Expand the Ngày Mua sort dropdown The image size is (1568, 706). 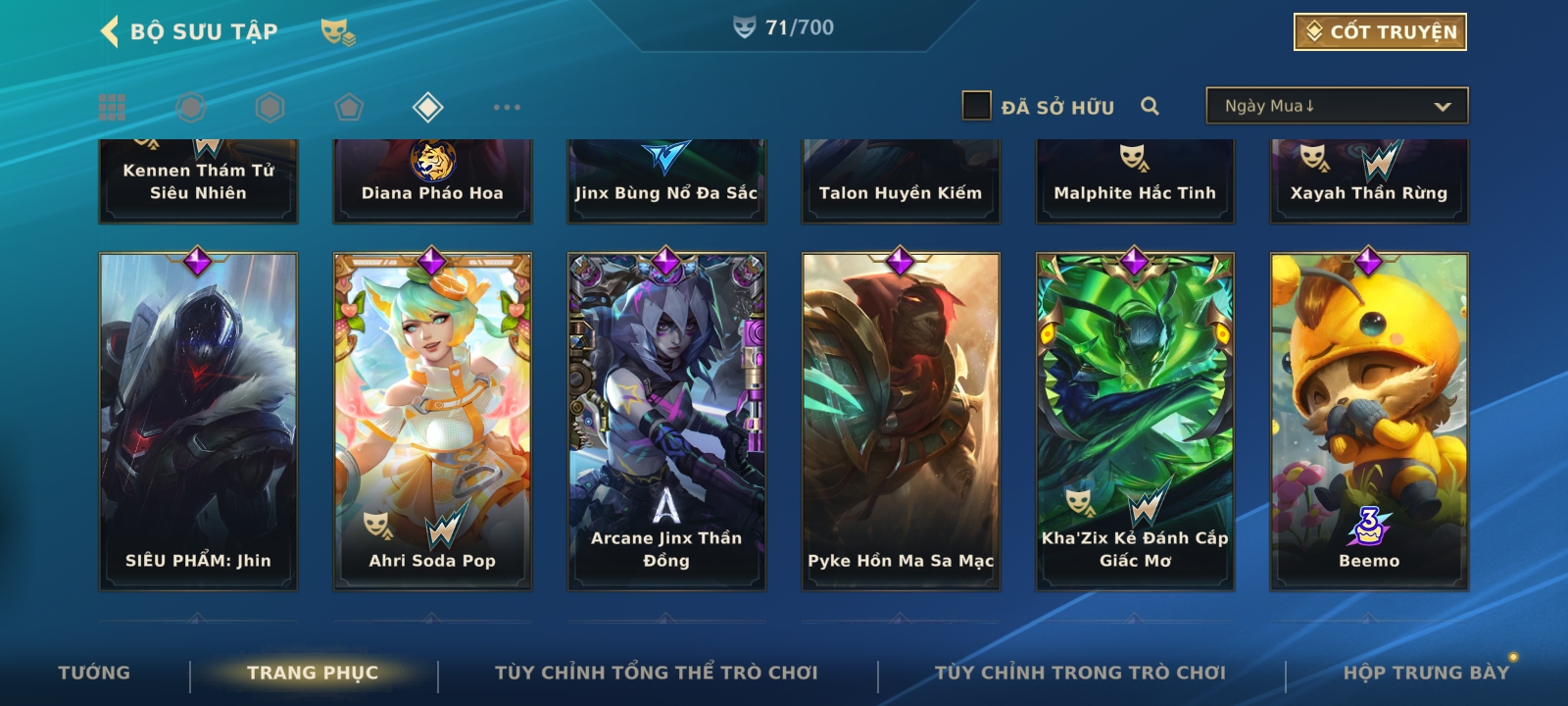(x=1337, y=106)
